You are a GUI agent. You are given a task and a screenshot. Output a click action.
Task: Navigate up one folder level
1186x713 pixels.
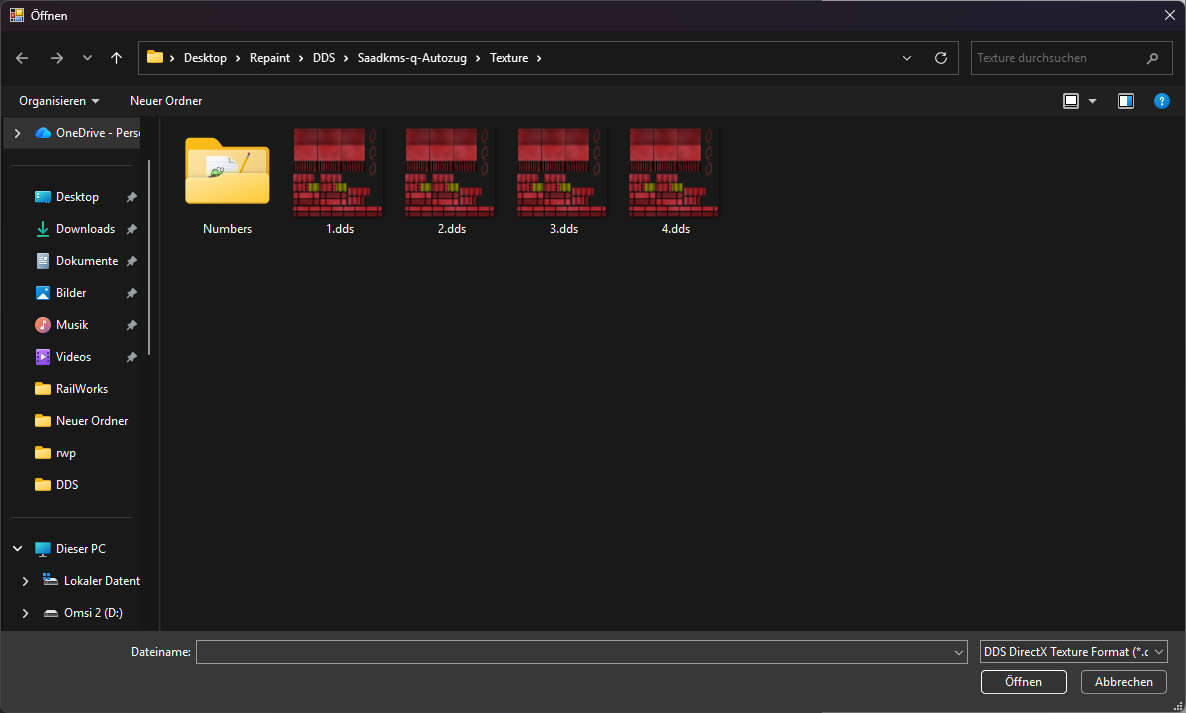tap(116, 58)
